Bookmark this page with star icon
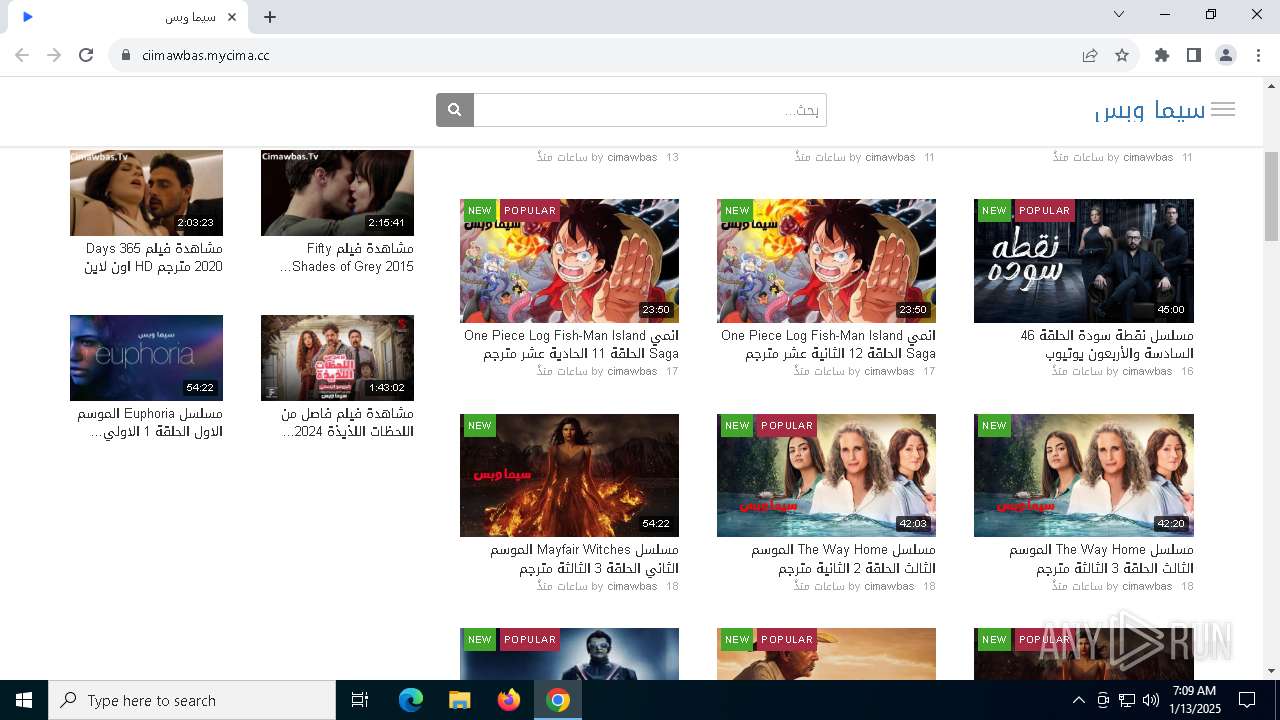The image size is (1280, 720). pos(1122,55)
